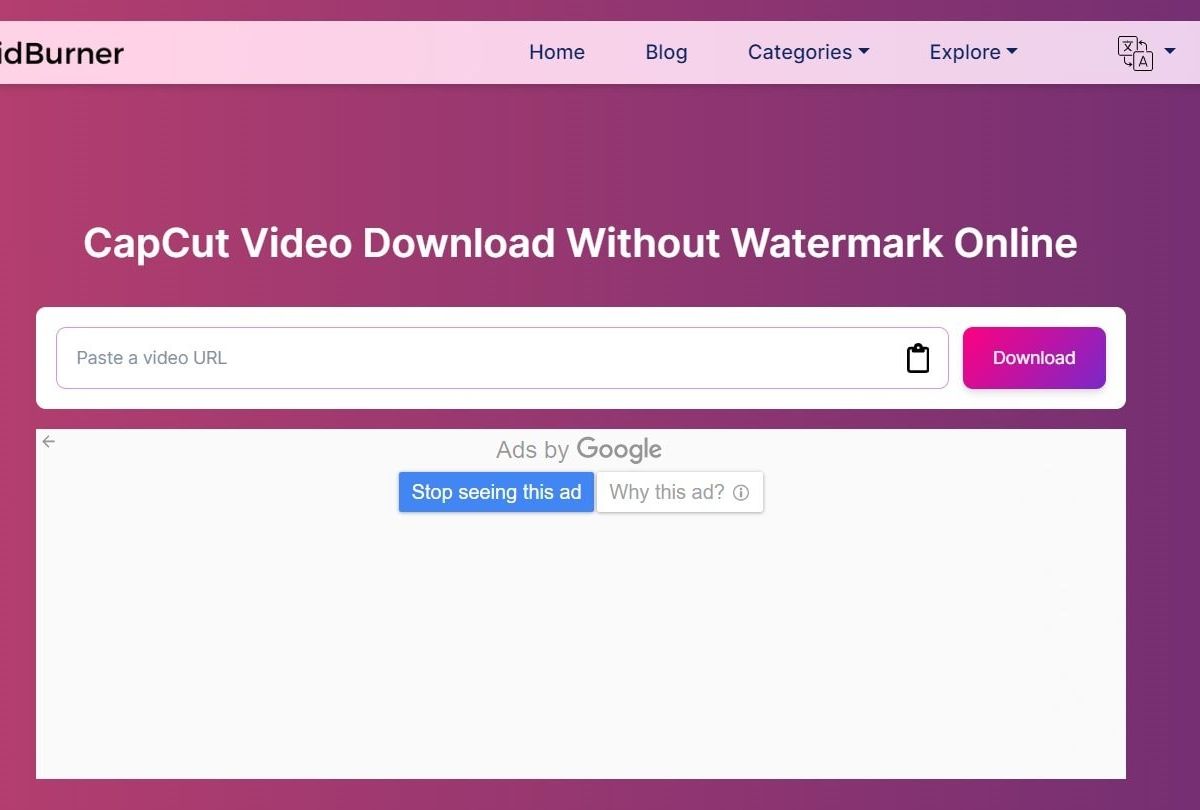Click the clipboard paste icon
Screen dimensions: 1200x810
pyautogui.click(x=918, y=358)
